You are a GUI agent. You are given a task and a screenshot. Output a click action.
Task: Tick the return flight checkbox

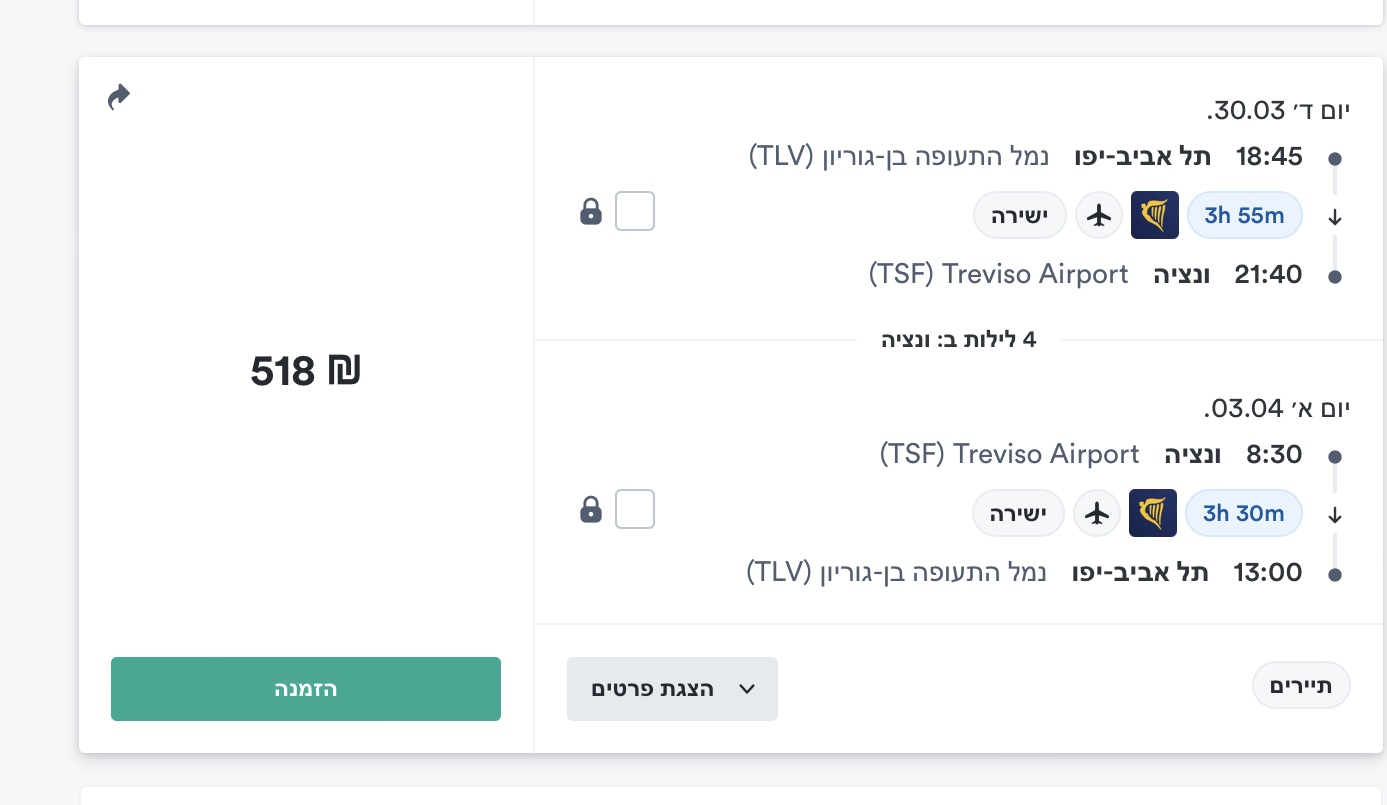(635, 510)
